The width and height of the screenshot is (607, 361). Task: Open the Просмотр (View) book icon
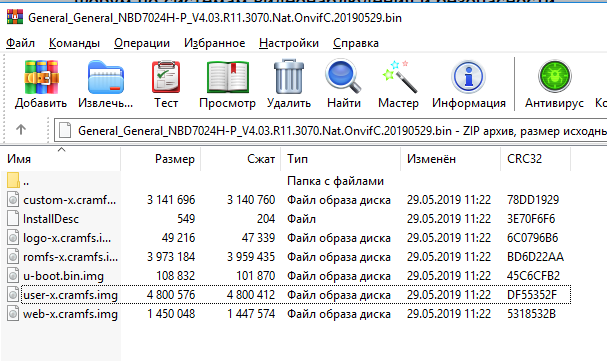228,77
